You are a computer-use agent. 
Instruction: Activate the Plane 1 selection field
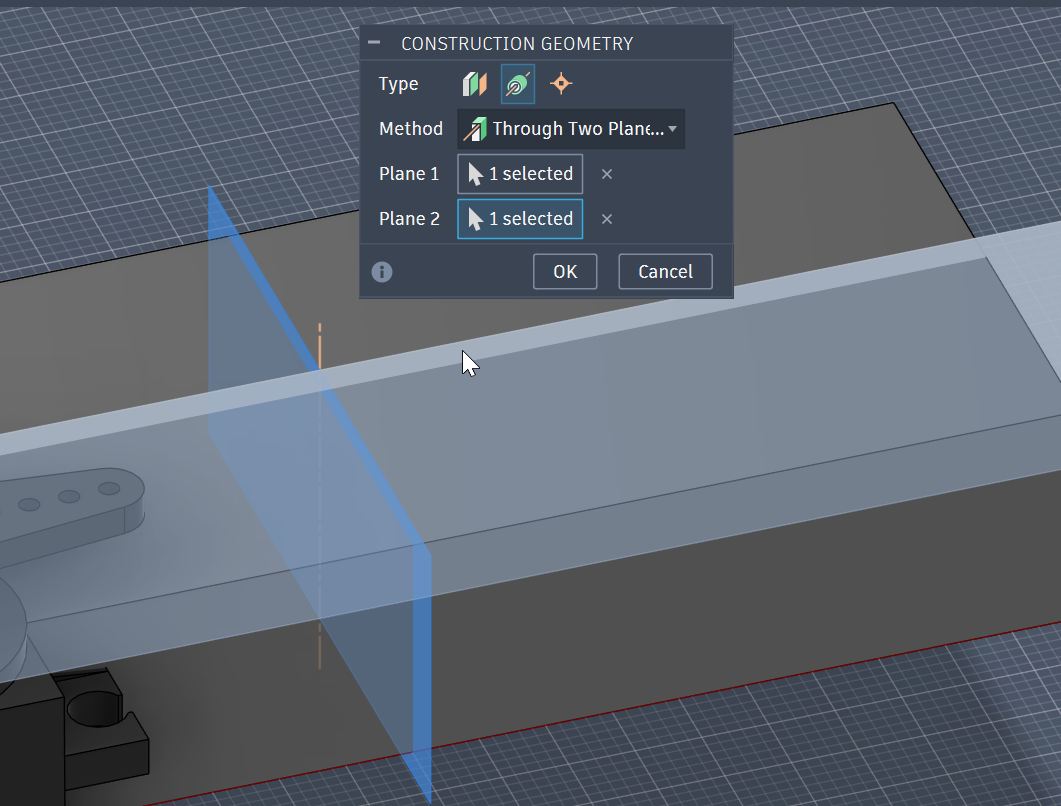(x=520, y=174)
